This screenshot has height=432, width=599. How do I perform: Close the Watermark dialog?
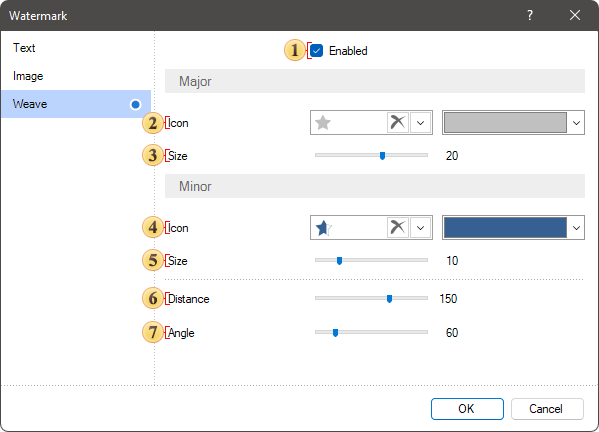click(x=575, y=15)
